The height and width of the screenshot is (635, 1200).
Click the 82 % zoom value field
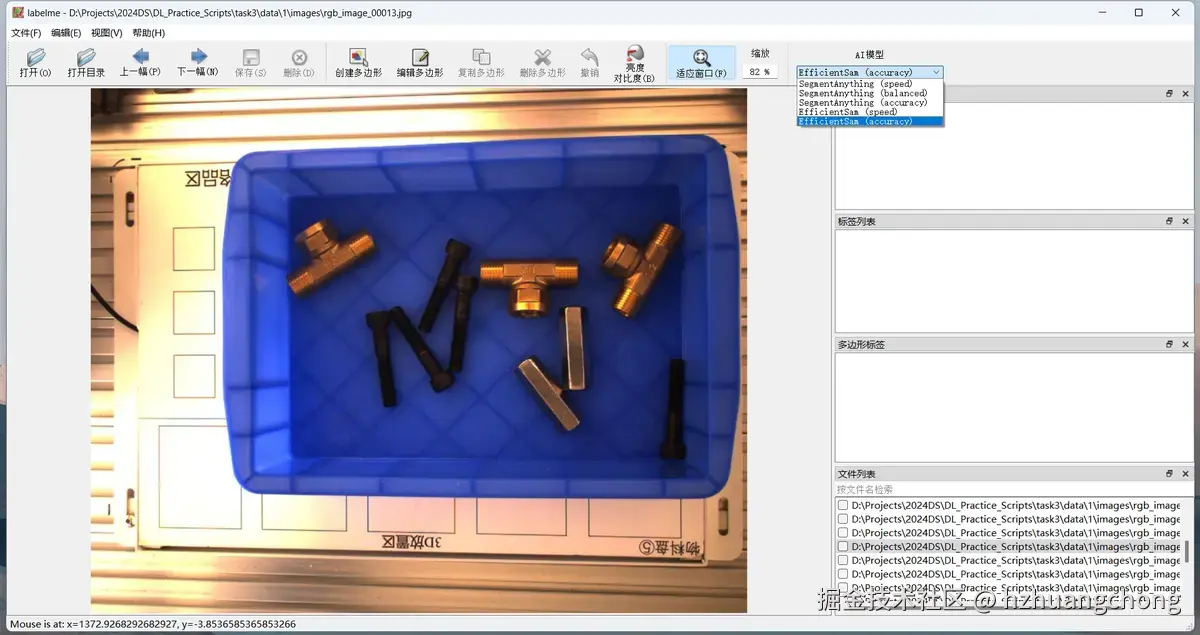[760, 72]
